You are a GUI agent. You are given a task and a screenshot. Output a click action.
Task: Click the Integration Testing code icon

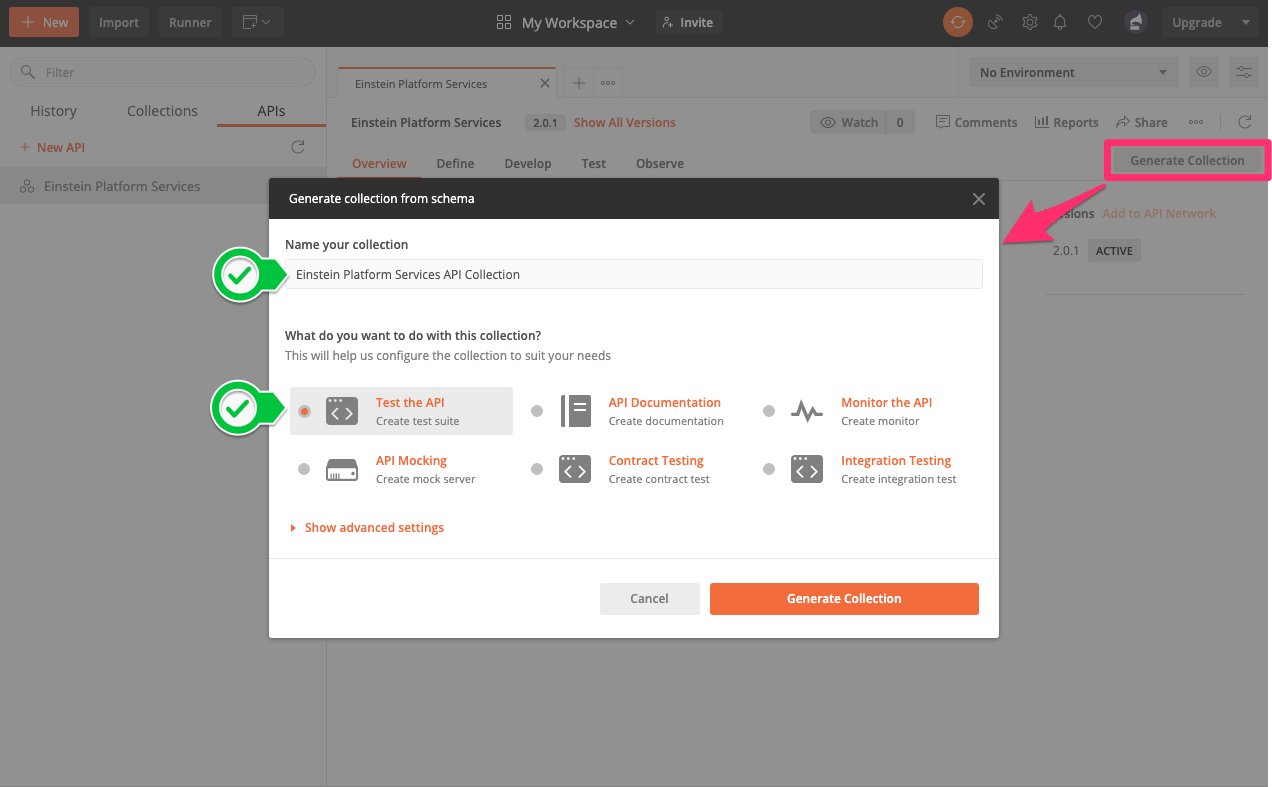(807, 469)
